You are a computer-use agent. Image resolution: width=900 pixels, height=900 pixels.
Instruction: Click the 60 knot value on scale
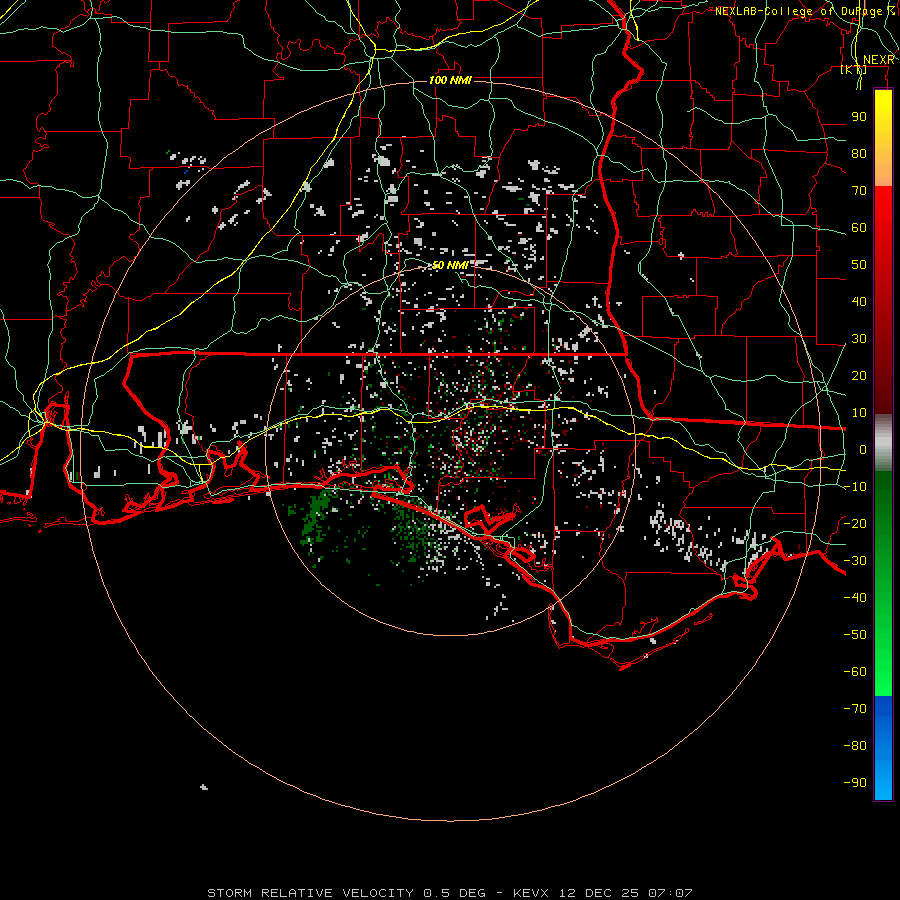[859, 228]
